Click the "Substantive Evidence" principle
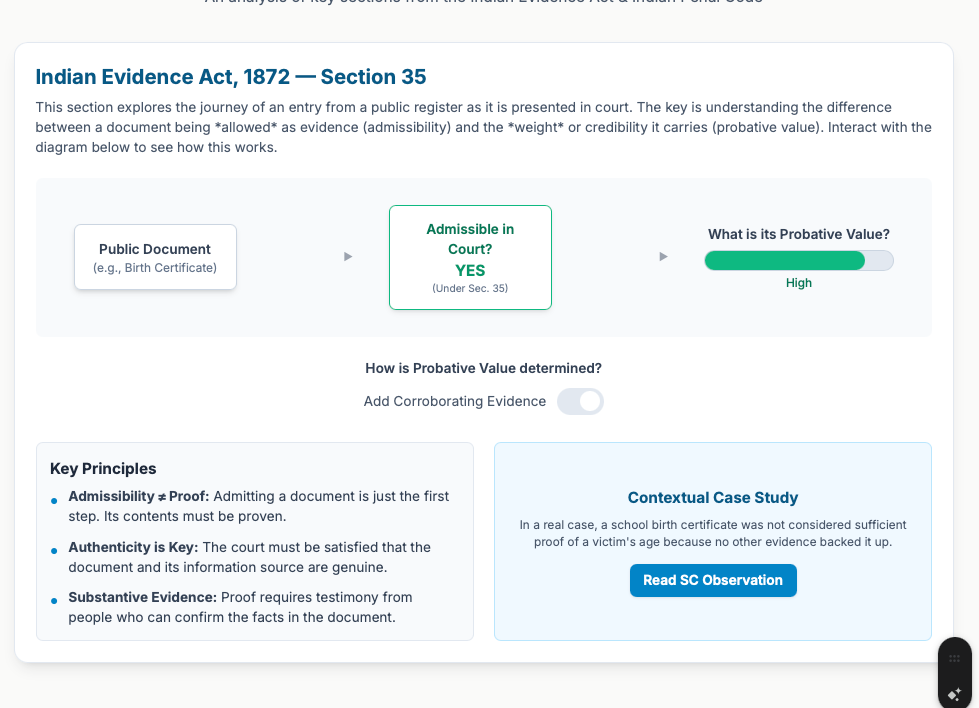Viewport: 979px width, 708px height. coord(142,597)
